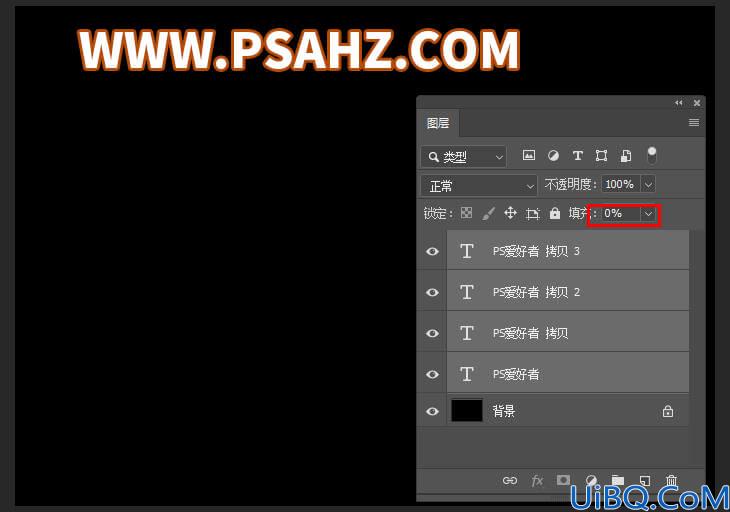Hide the 背景 background layer
This screenshot has width=730, height=512.
coord(433,411)
